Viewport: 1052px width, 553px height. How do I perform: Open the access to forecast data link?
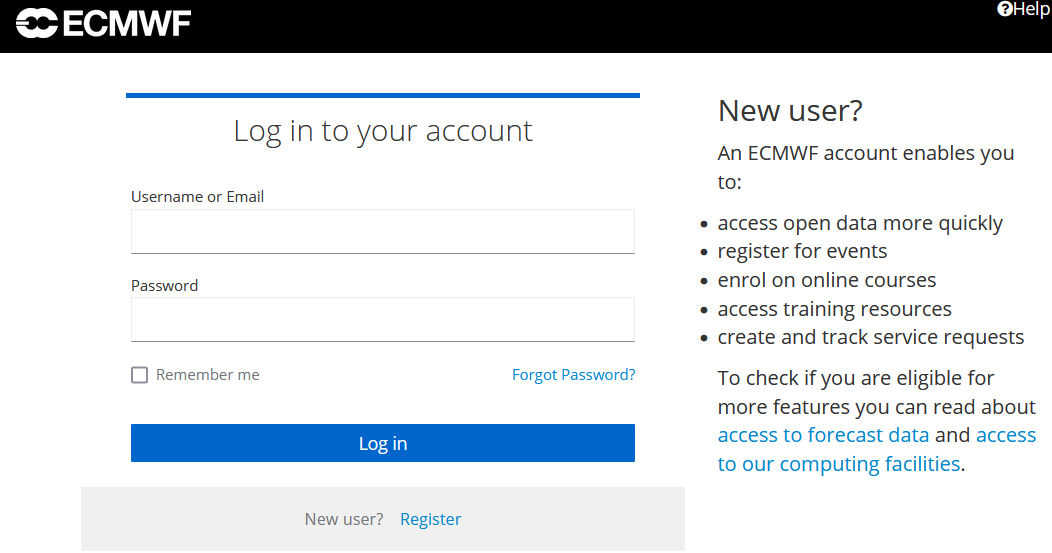click(823, 435)
